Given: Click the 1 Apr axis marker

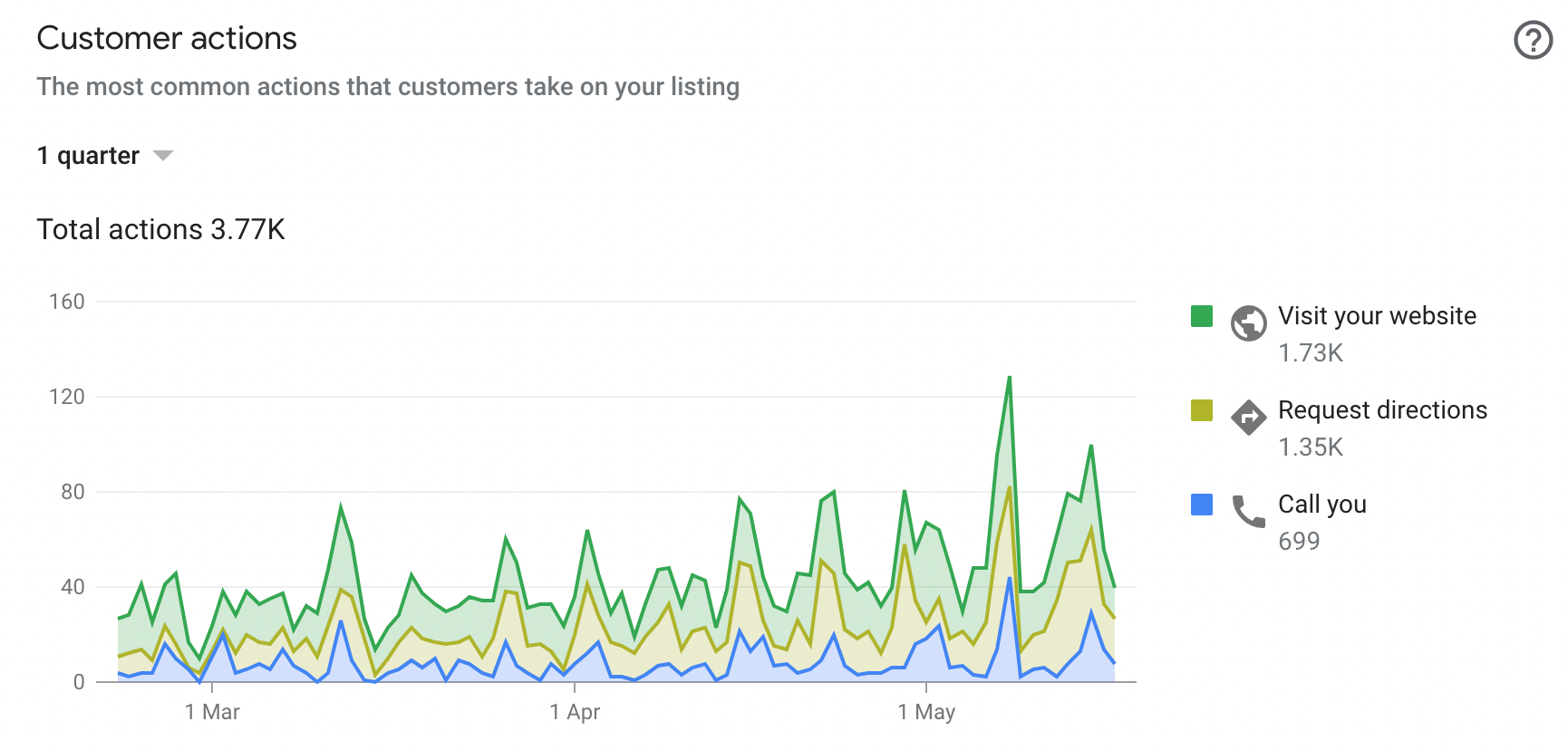Looking at the screenshot, I should tap(575, 712).
